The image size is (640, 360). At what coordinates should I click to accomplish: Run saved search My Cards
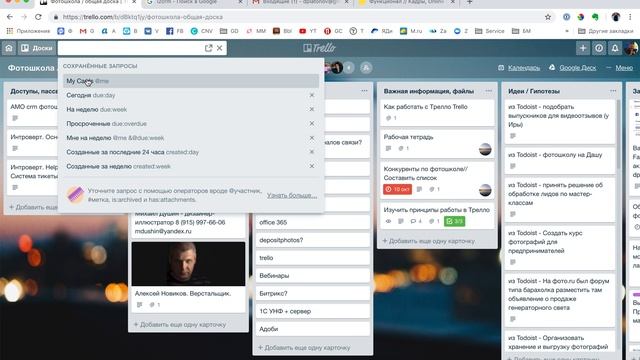coord(191,81)
